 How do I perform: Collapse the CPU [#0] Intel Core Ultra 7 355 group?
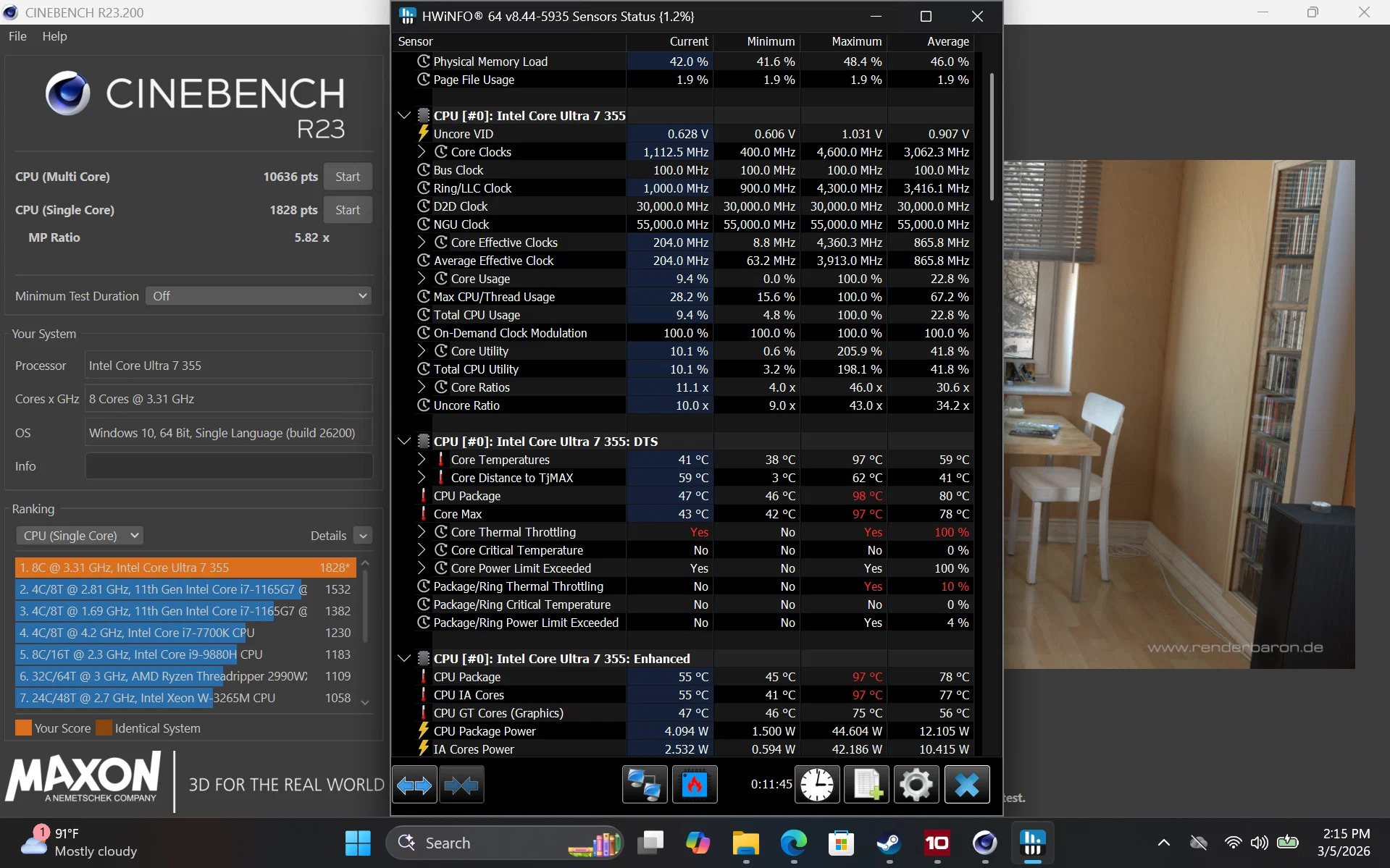coord(404,116)
